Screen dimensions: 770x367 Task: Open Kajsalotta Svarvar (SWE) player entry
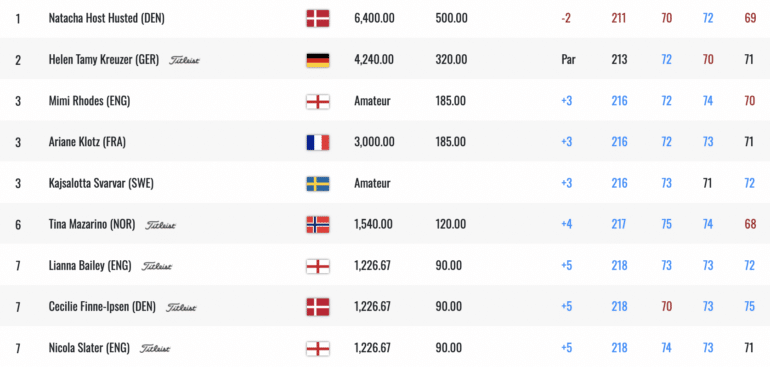point(101,183)
